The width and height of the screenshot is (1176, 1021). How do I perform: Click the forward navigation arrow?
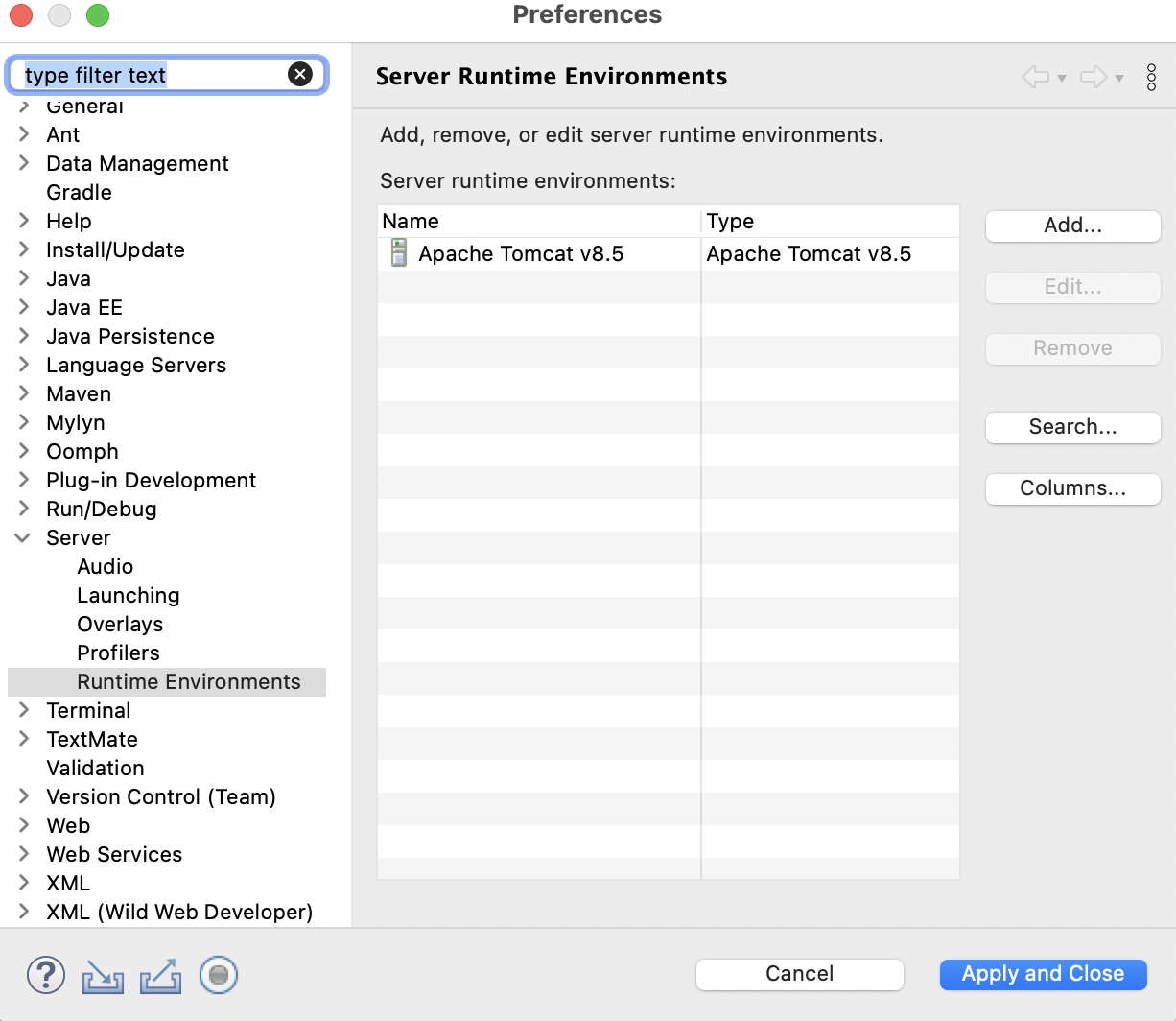click(x=1094, y=77)
